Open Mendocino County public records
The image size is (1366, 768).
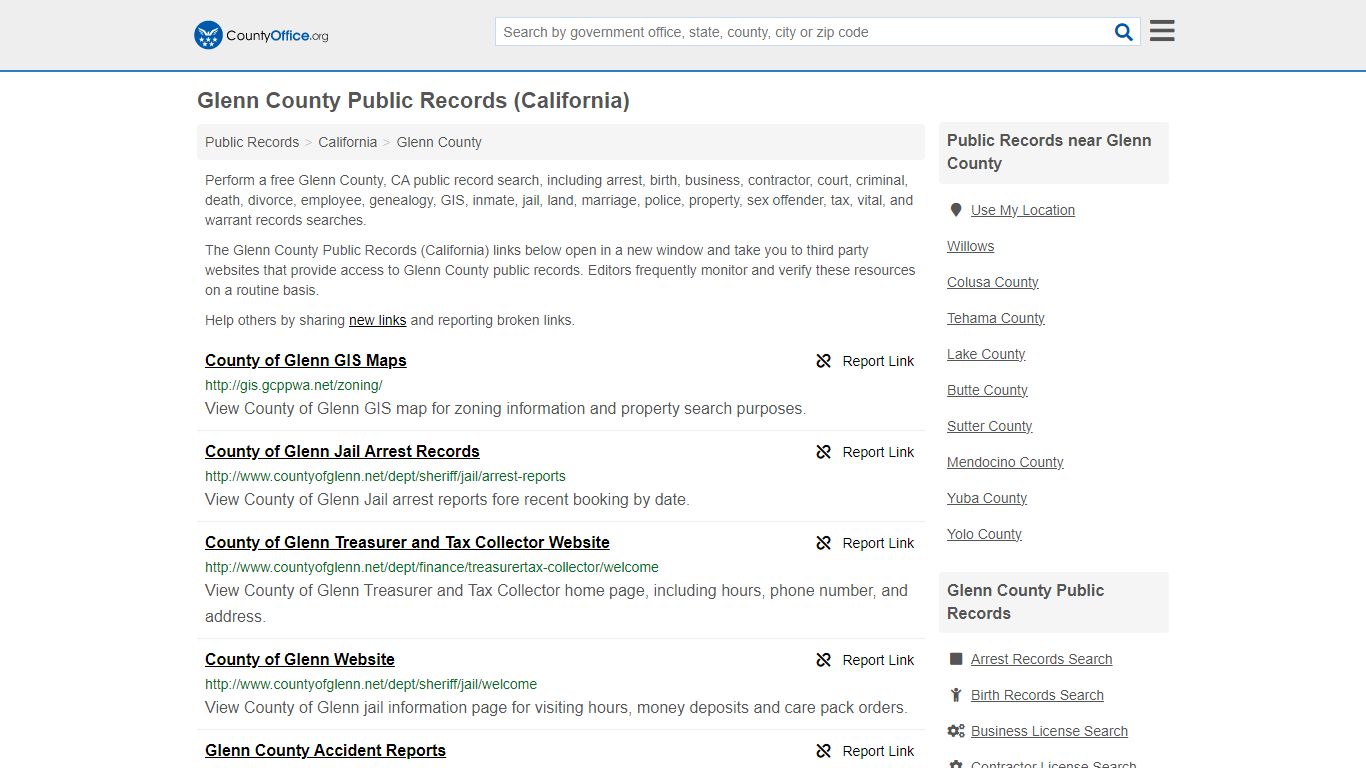(x=1005, y=462)
